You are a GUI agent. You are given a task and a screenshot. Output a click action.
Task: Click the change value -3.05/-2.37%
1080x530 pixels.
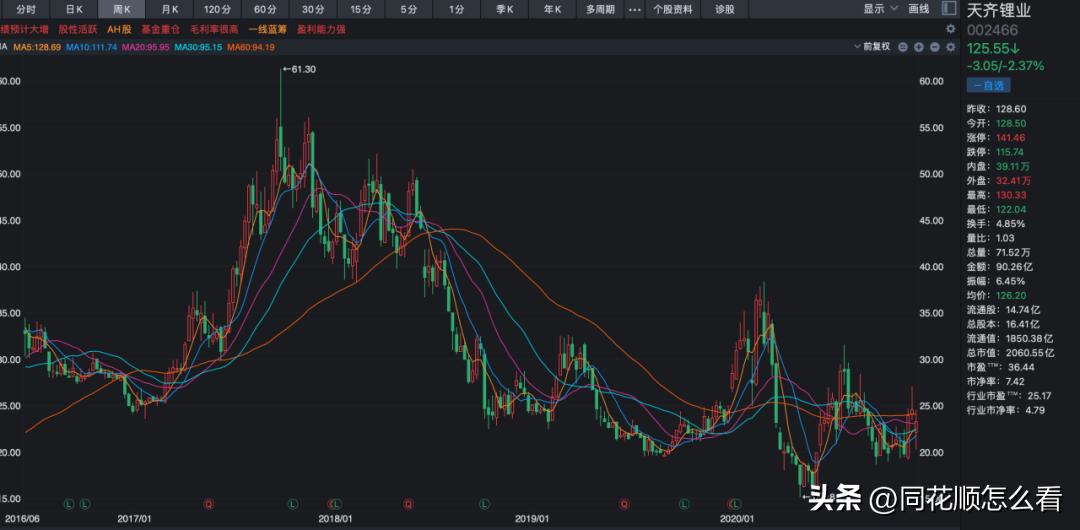1005,66
